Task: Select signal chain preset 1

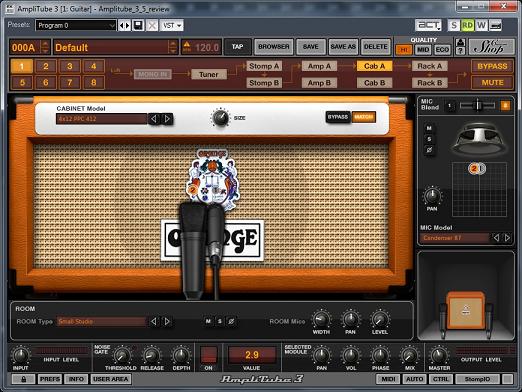Action: (22, 66)
